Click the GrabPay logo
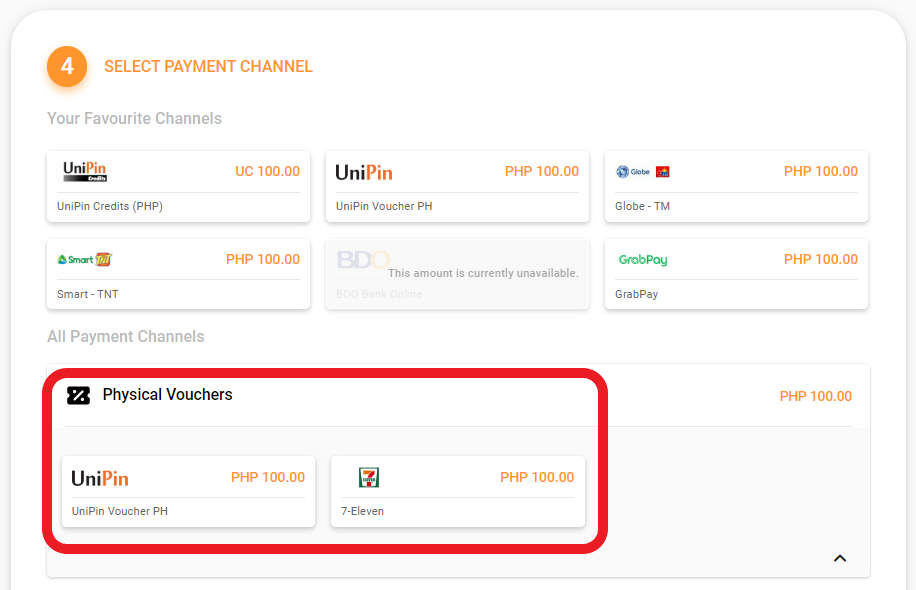 (643, 259)
